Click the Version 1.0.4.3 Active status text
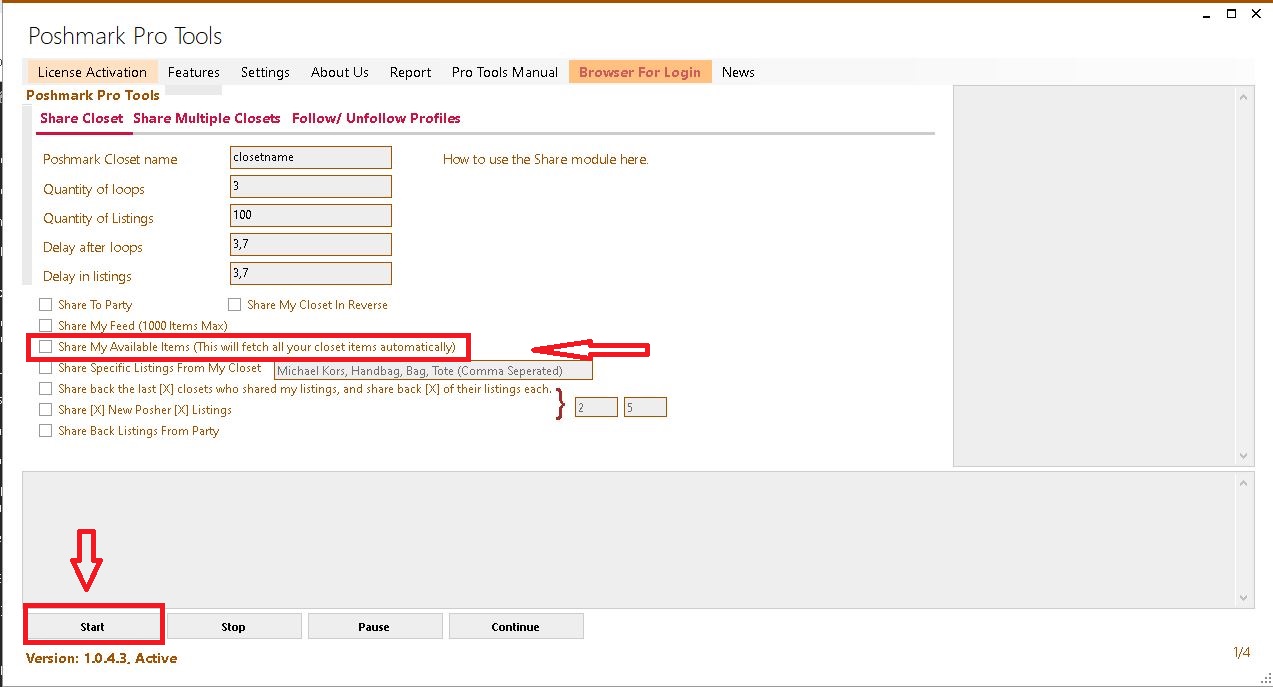1273x687 pixels. [101, 658]
